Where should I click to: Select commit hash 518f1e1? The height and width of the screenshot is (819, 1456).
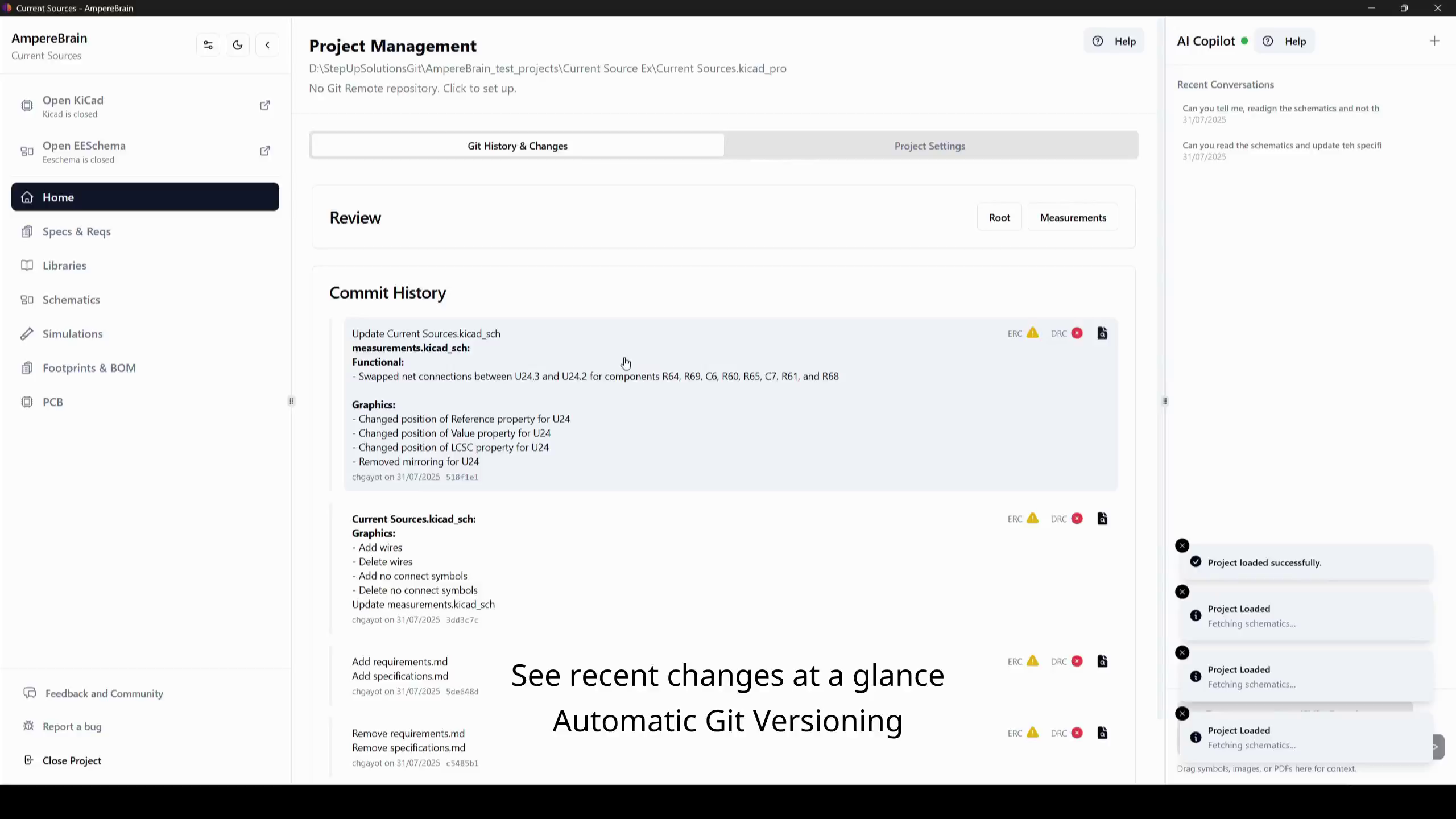[x=462, y=477]
